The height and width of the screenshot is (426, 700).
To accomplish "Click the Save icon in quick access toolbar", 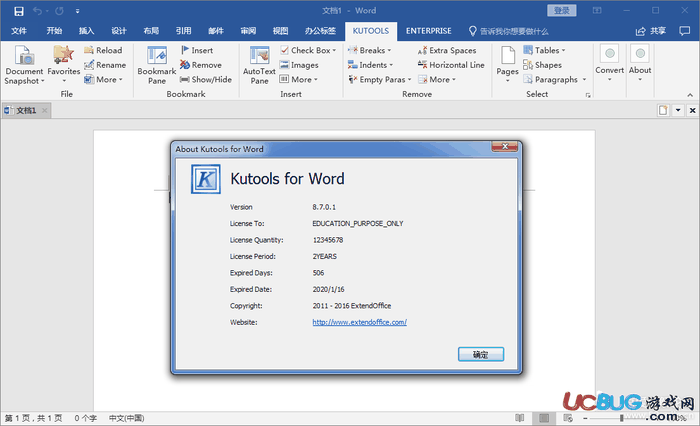I will click(19, 11).
